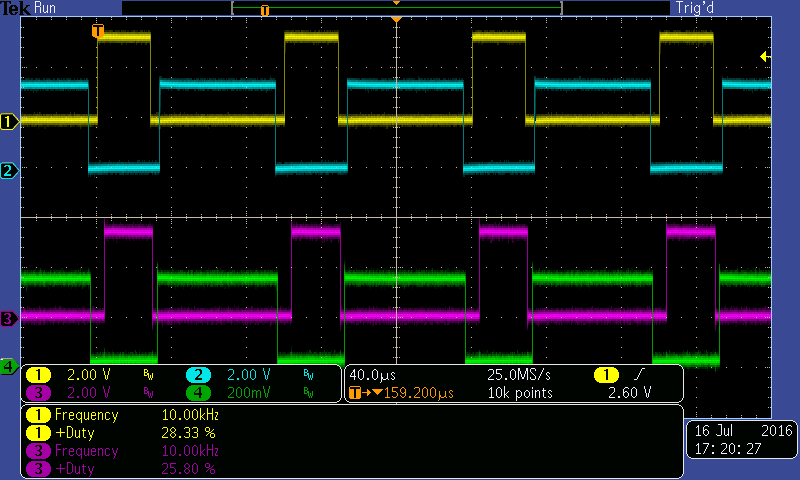This screenshot has width=800, height=480.
Task: Select the channel 3 badge in scale readout
Action: pyautogui.click(x=38, y=393)
